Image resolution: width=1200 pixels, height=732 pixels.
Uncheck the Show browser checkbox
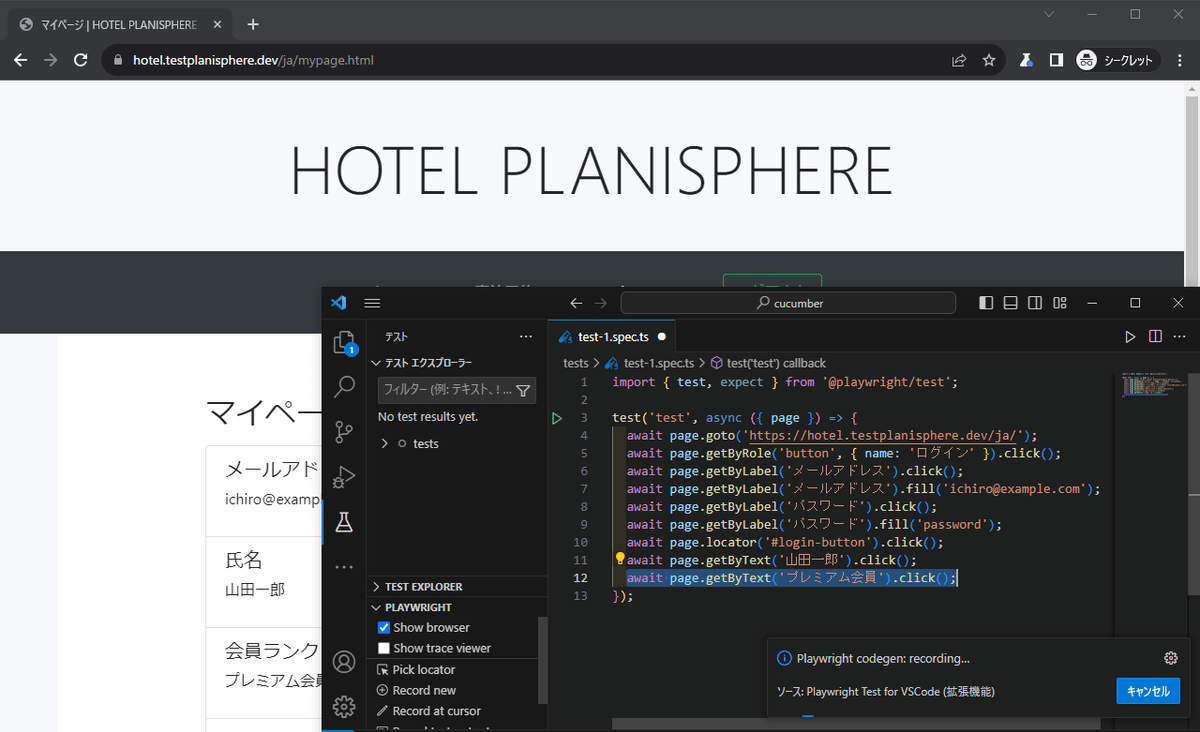[x=384, y=627]
